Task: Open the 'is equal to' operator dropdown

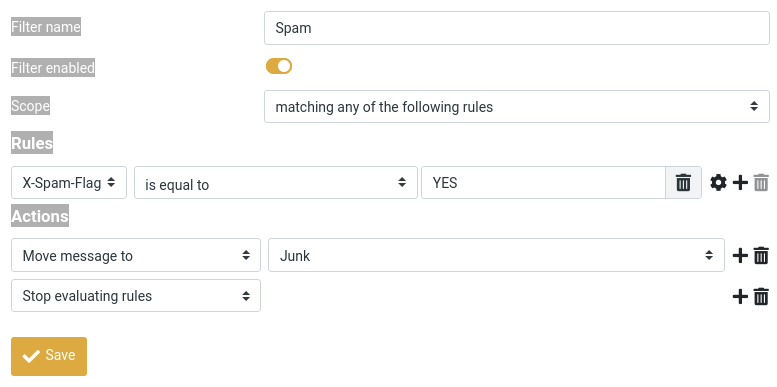Action: coord(276,183)
